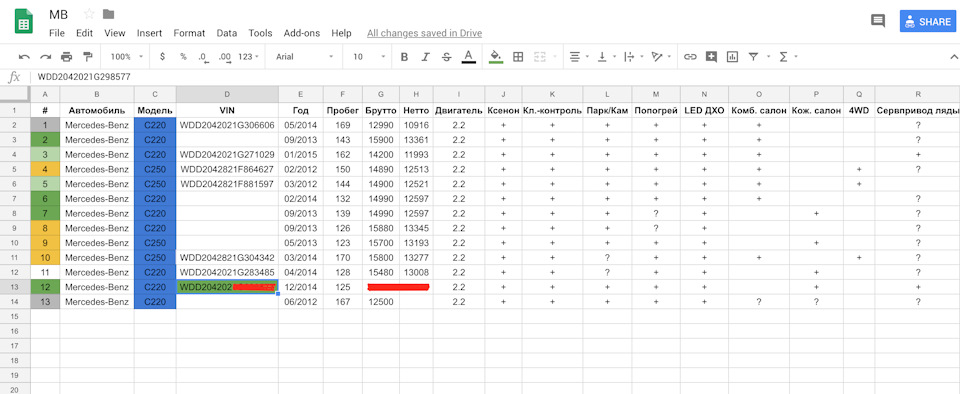Select column R header
This screenshot has width=960, height=394.
click(917, 94)
